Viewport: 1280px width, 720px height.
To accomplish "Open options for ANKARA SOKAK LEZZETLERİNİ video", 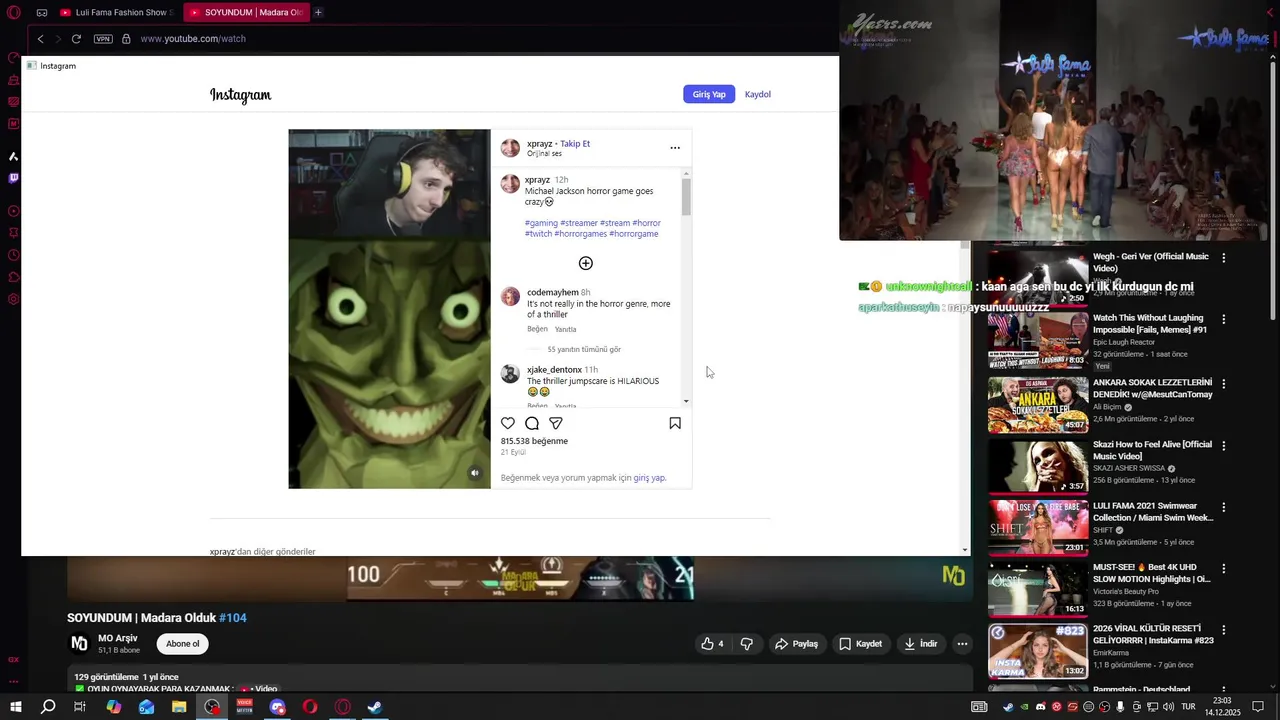I will point(1223,384).
